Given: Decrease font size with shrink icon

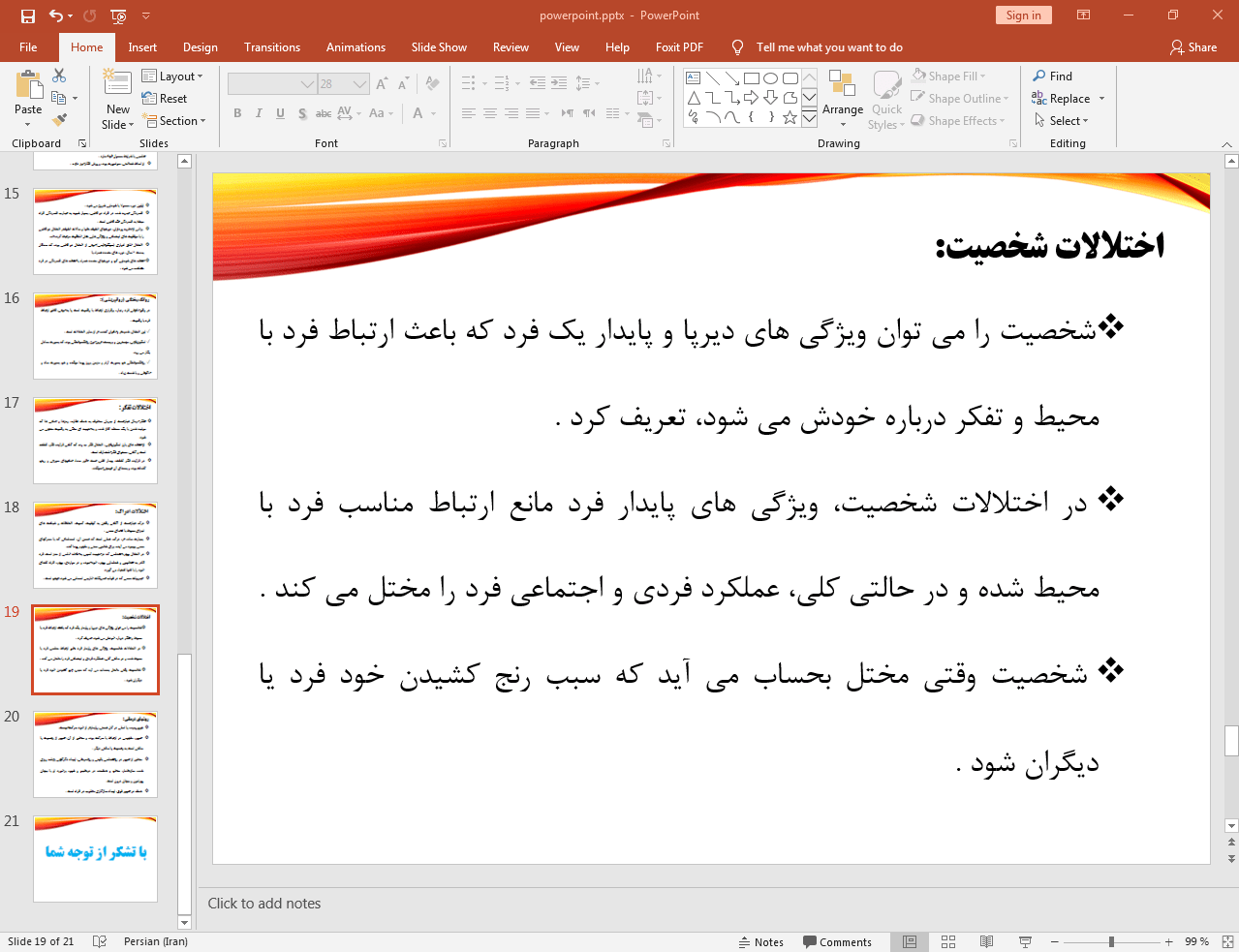Looking at the screenshot, I should coord(403,84).
